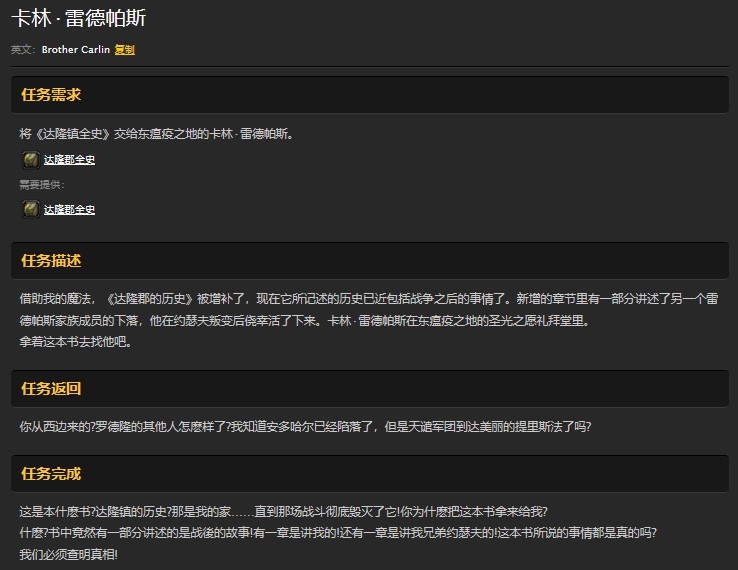Click the 复制 link beside Brother Carlin
Viewport: 738px width, 570px height.
[x=125, y=49]
